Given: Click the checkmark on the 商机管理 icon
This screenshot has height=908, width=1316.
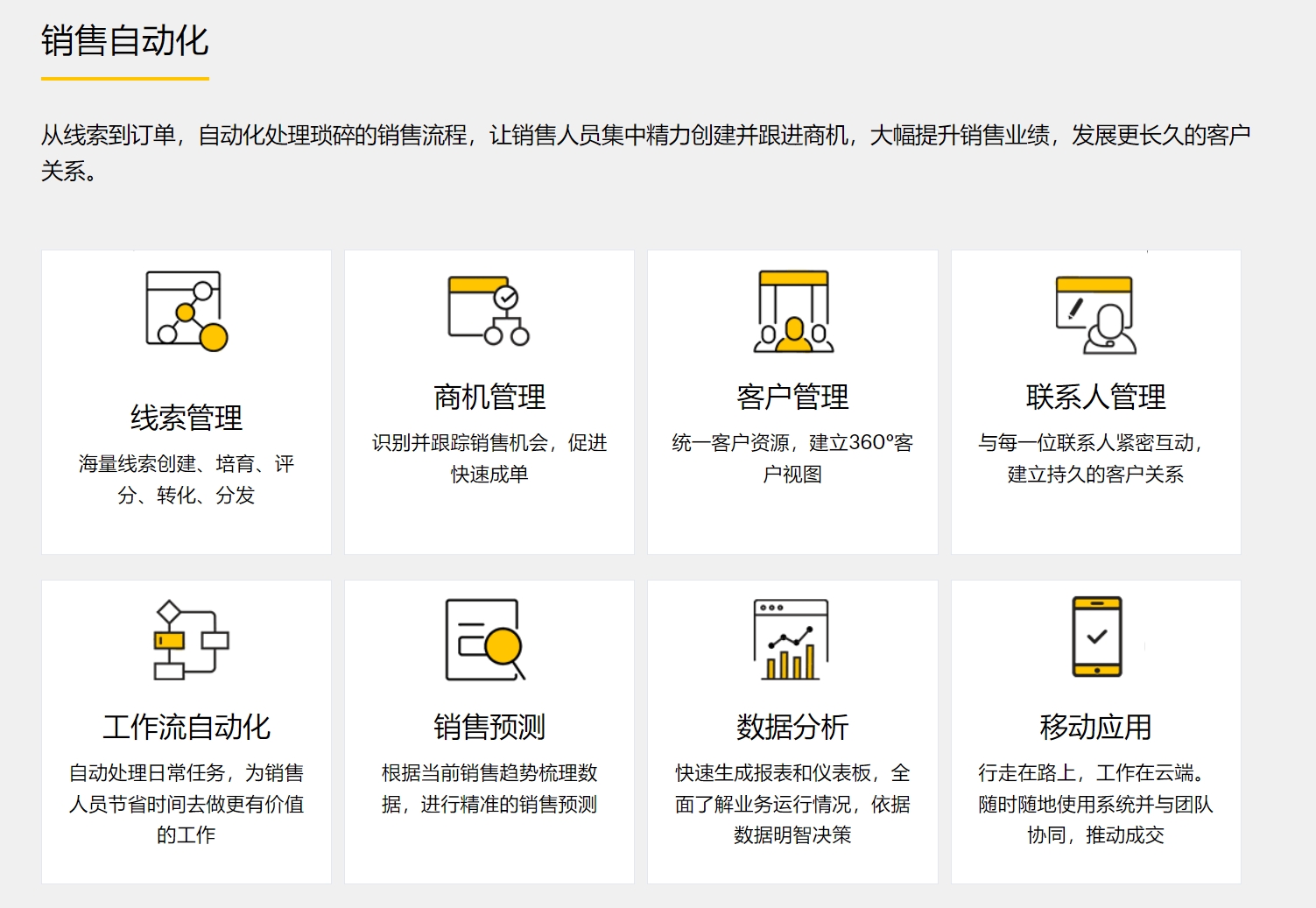Looking at the screenshot, I should click(x=506, y=298).
